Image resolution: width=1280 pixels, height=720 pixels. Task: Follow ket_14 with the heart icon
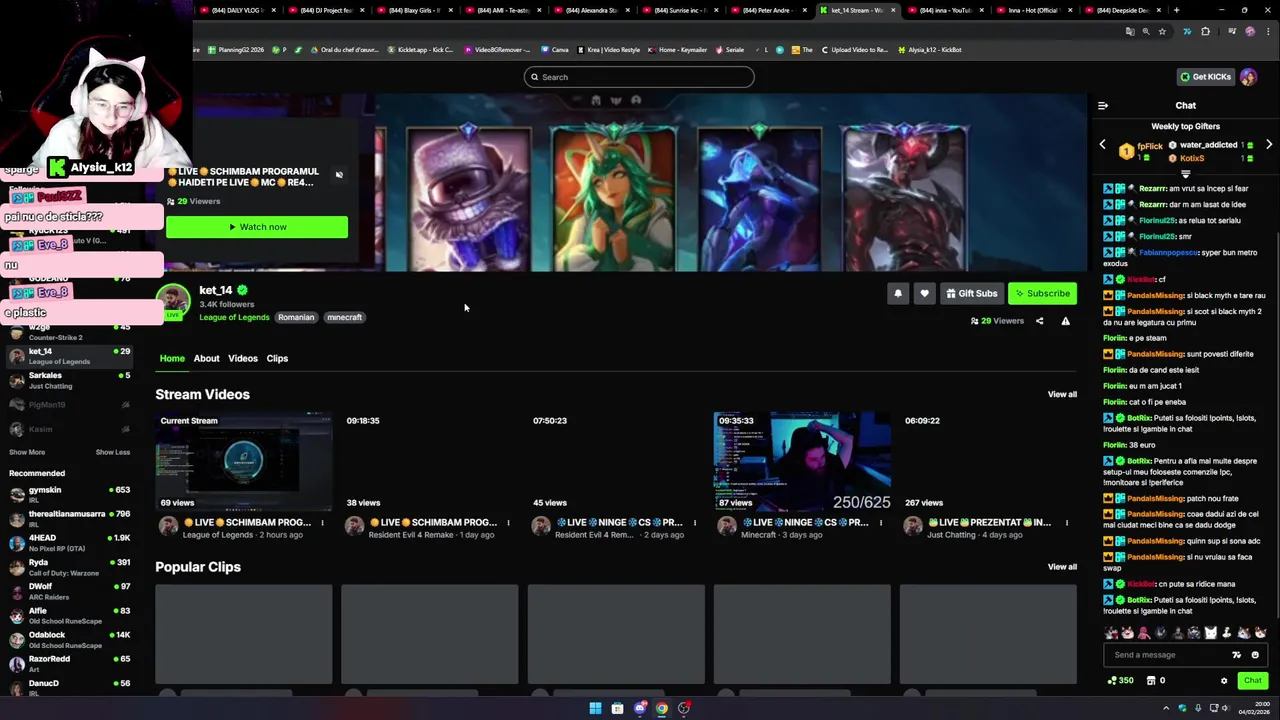(x=924, y=293)
